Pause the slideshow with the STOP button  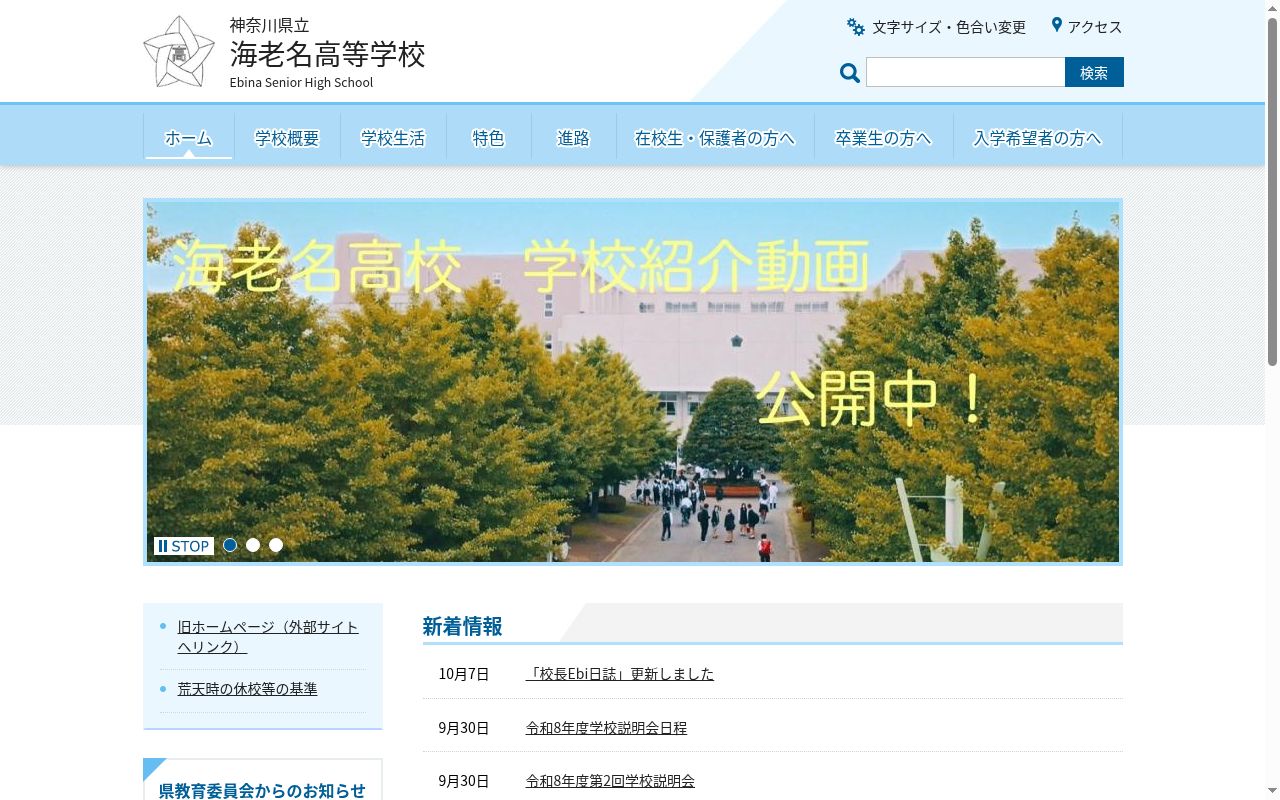pos(184,546)
